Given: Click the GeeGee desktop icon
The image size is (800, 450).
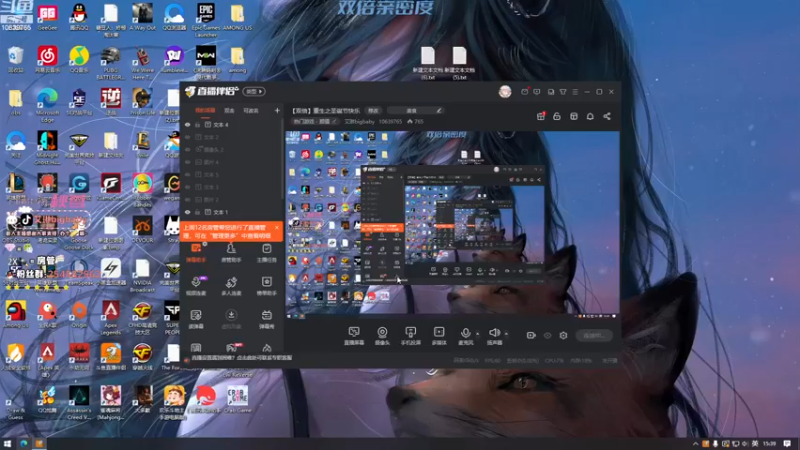Looking at the screenshot, I should click(47, 17).
